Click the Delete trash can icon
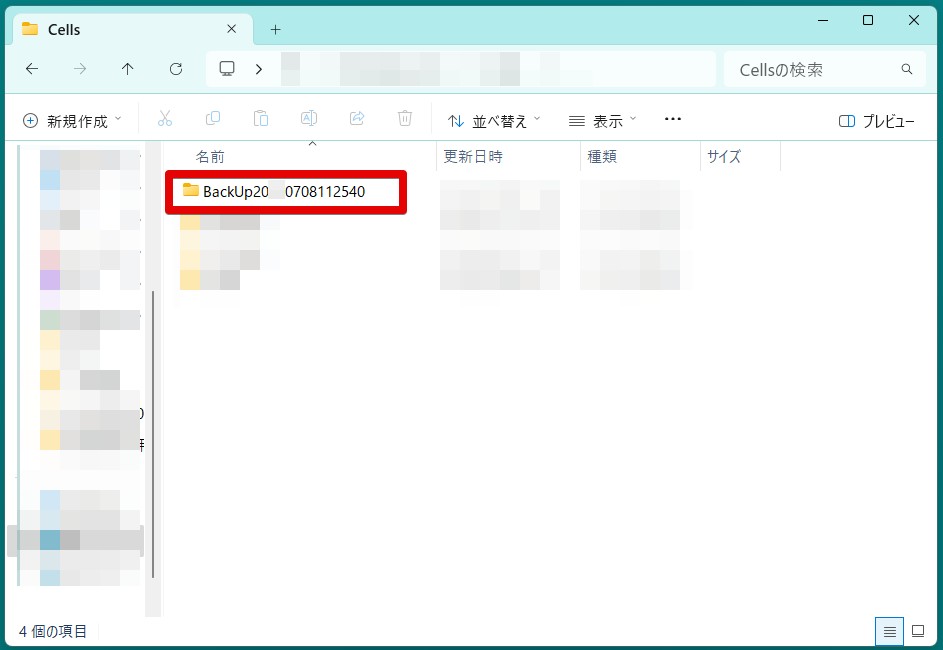The width and height of the screenshot is (943, 650). point(405,118)
